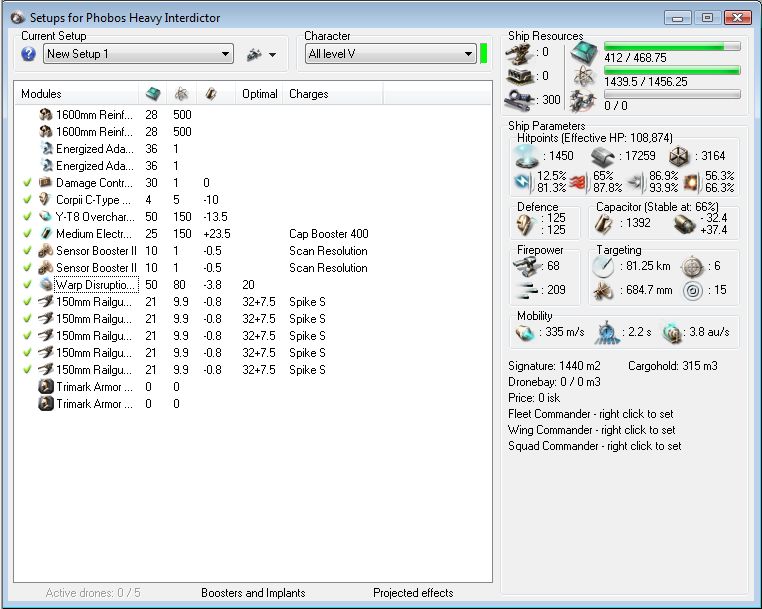This screenshot has width=762, height=609.
Task: Toggle the Y-T8 Overcharged module check mark
Action: pyautogui.click(x=27, y=217)
